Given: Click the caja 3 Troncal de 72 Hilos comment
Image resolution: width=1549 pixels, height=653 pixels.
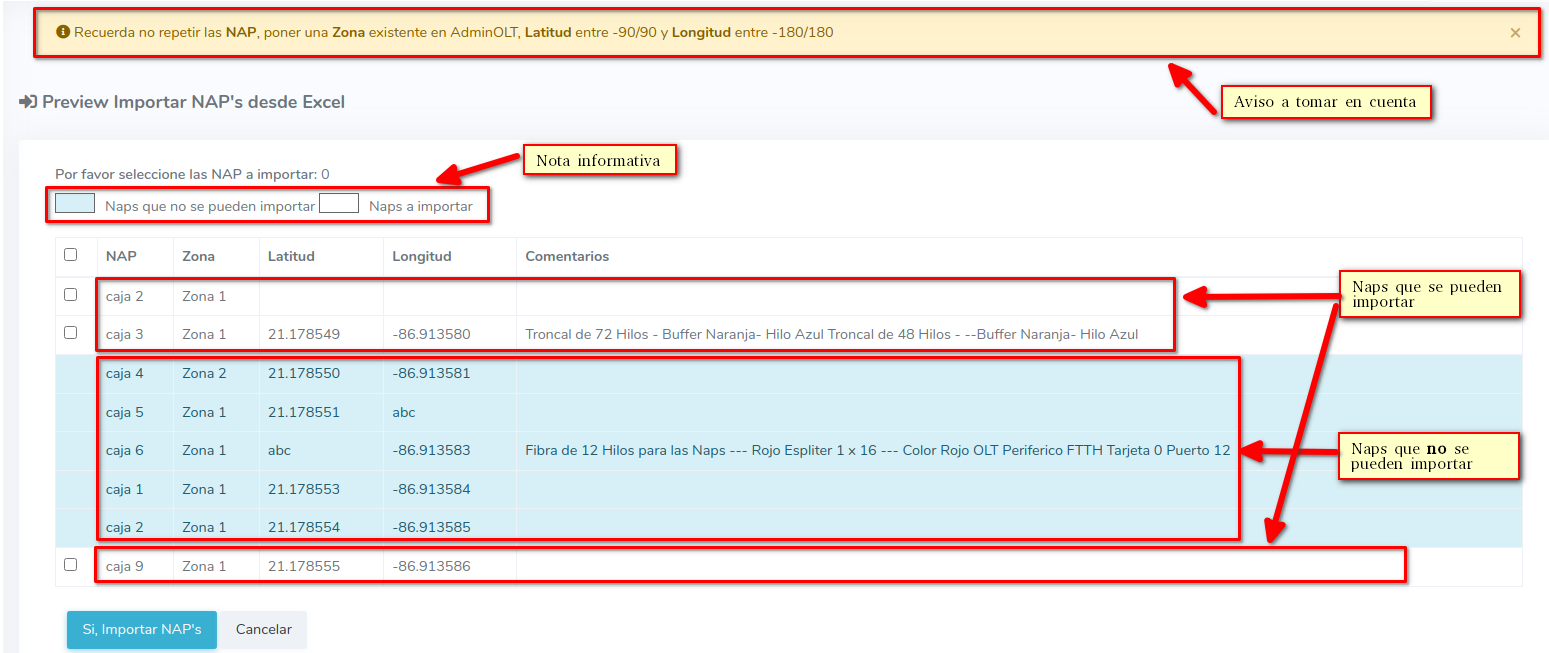Looking at the screenshot, I should 831,335.
